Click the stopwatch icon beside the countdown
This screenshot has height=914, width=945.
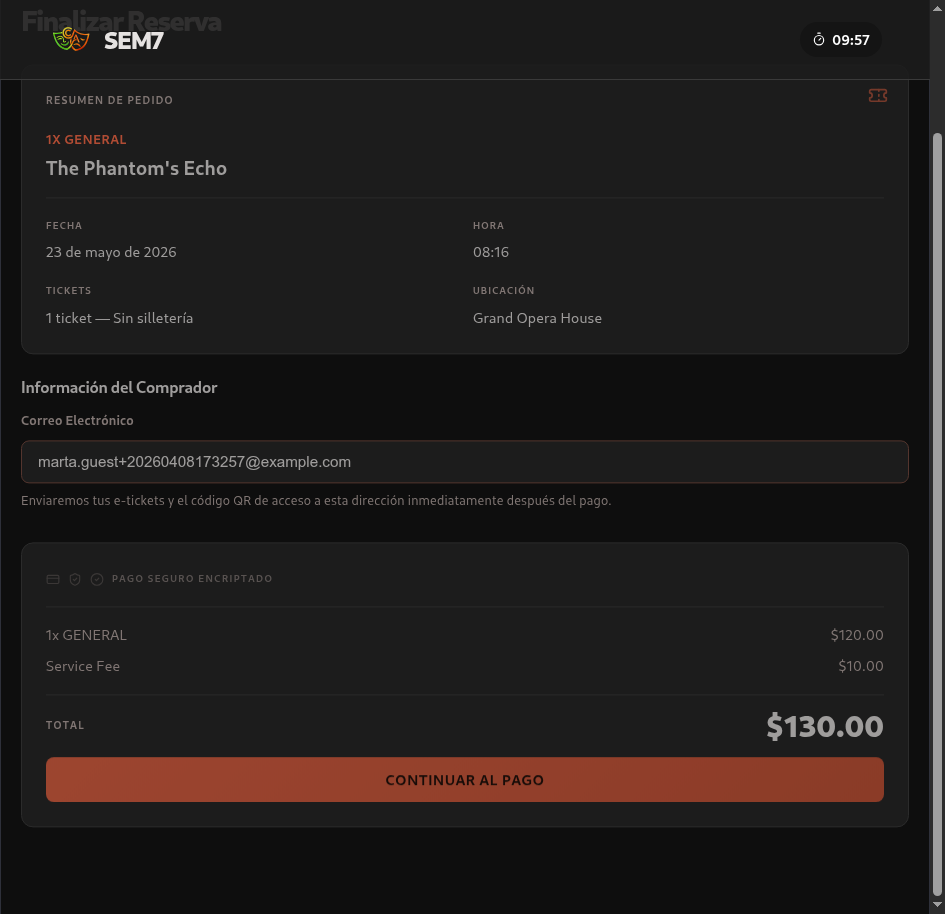point(819,40)
